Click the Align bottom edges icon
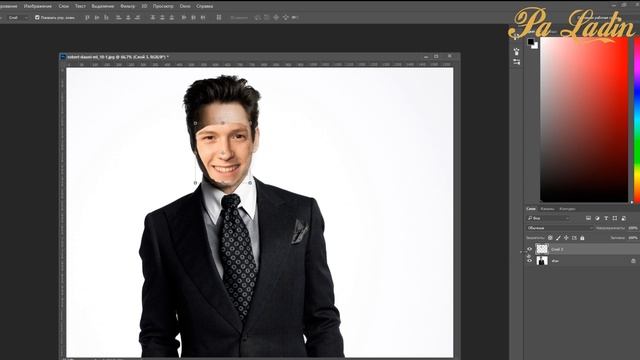The height and width of the screenshot is (360, 640). [x=106, y=18]
